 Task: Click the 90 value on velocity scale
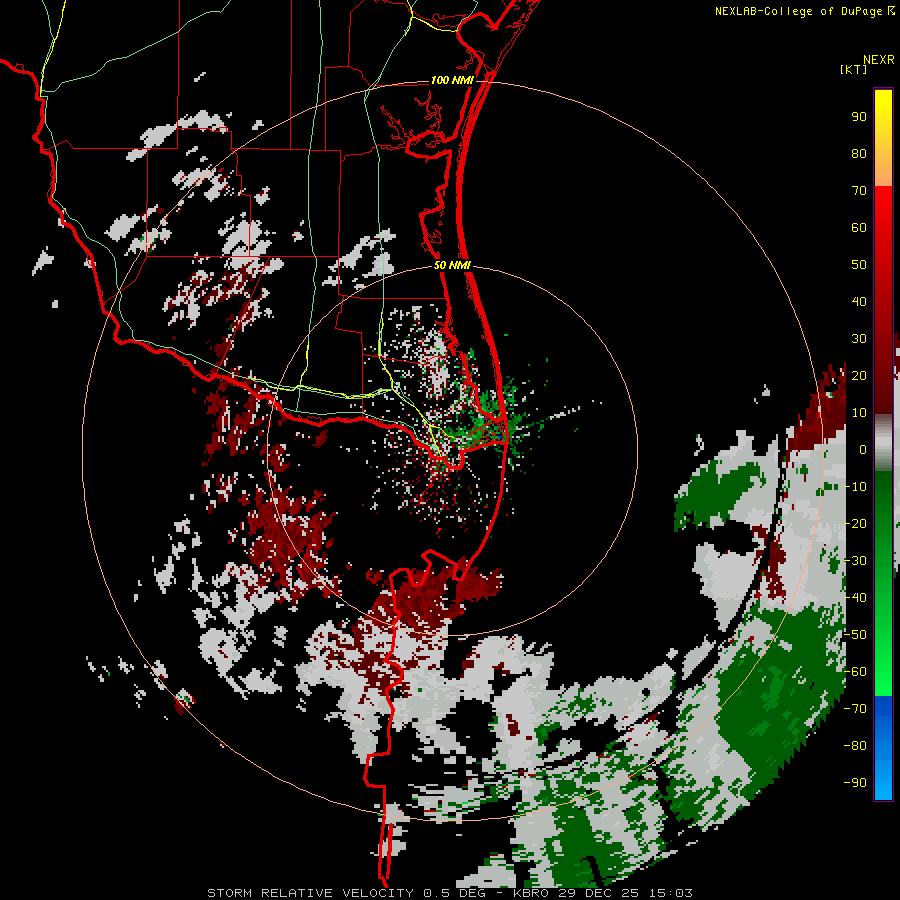[x=859, y=117]
